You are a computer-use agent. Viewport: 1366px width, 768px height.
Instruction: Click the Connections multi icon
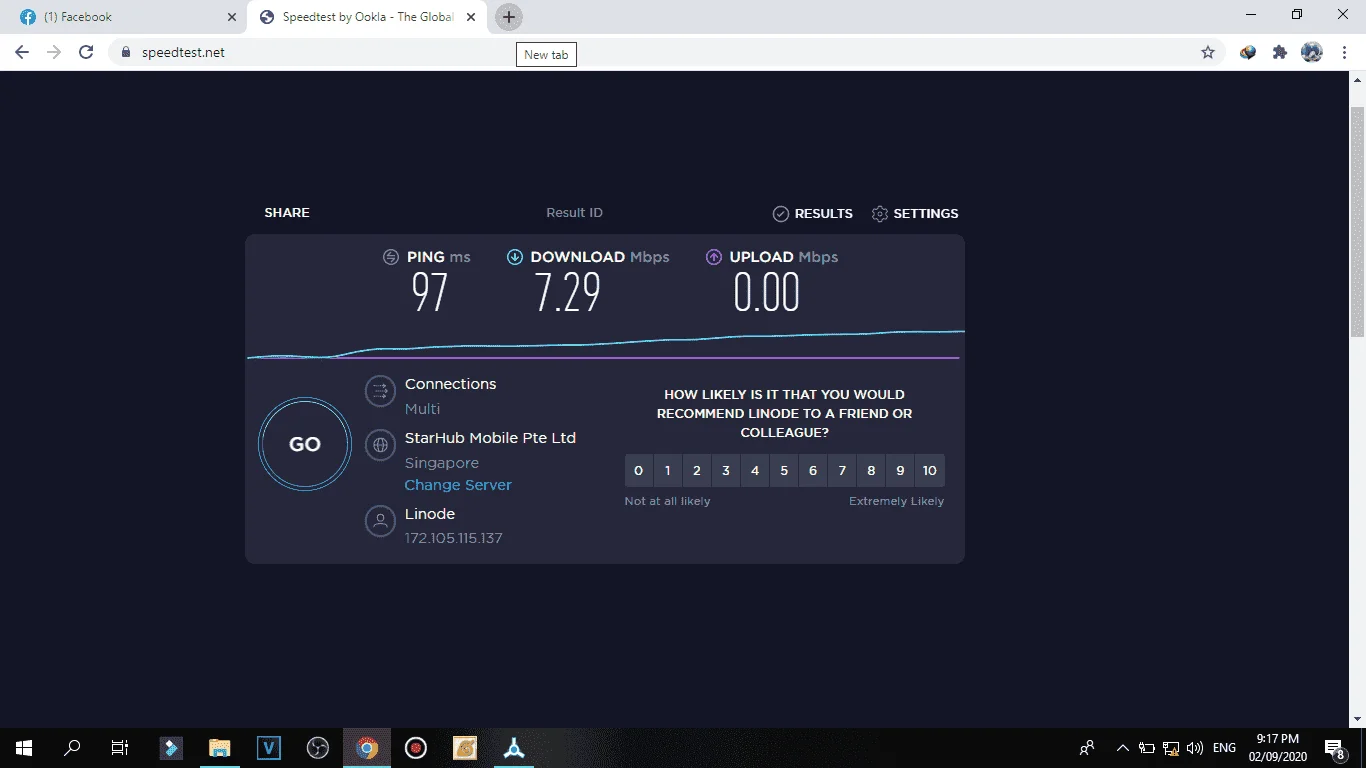(x=380, y=391)
